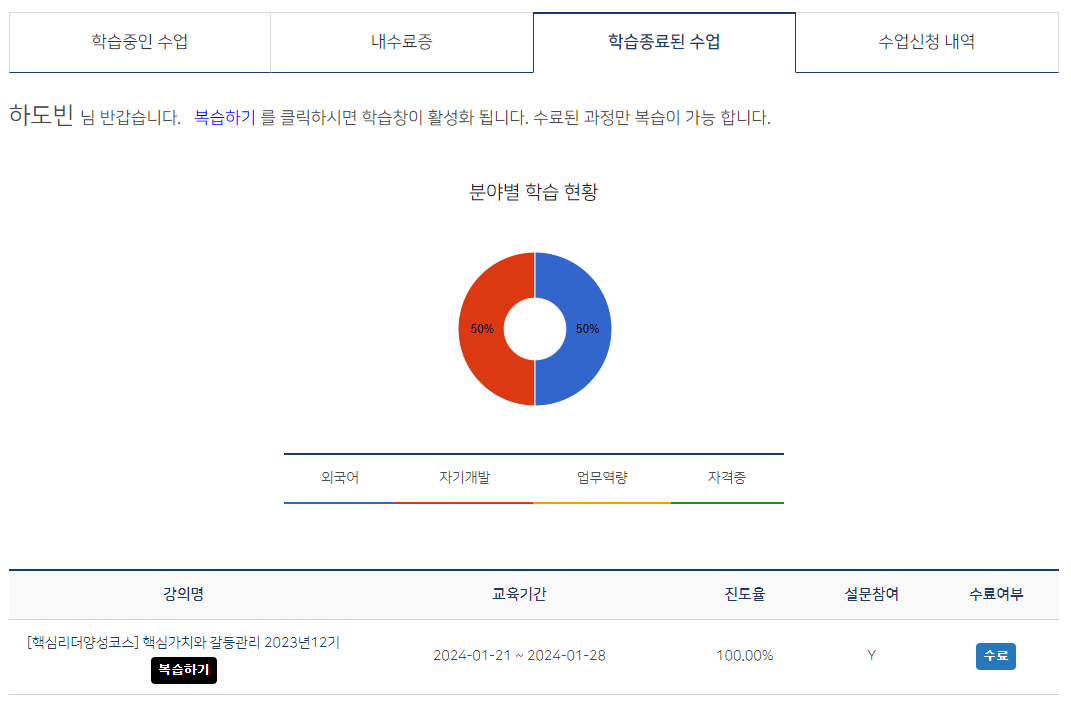The height and width of the screenshot is (709, 1071).
Task: Click the 진도율 column header
Action: [745, 594]
